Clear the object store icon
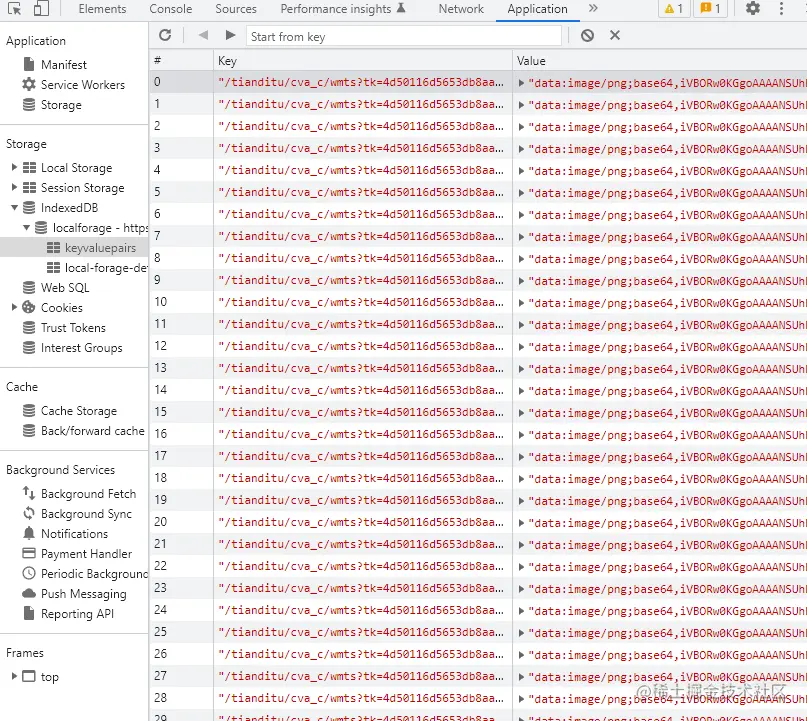Image resolution: width=807 pixels, height=721 pixels. [587, 36]
